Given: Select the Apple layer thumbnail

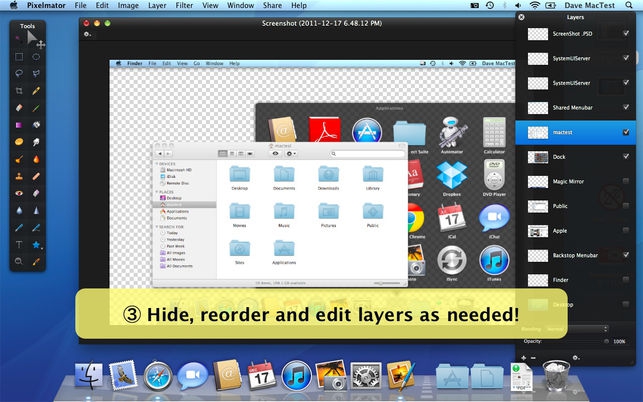Looking at the screenshot, I should pyautogui.click(x=538, y=231).
